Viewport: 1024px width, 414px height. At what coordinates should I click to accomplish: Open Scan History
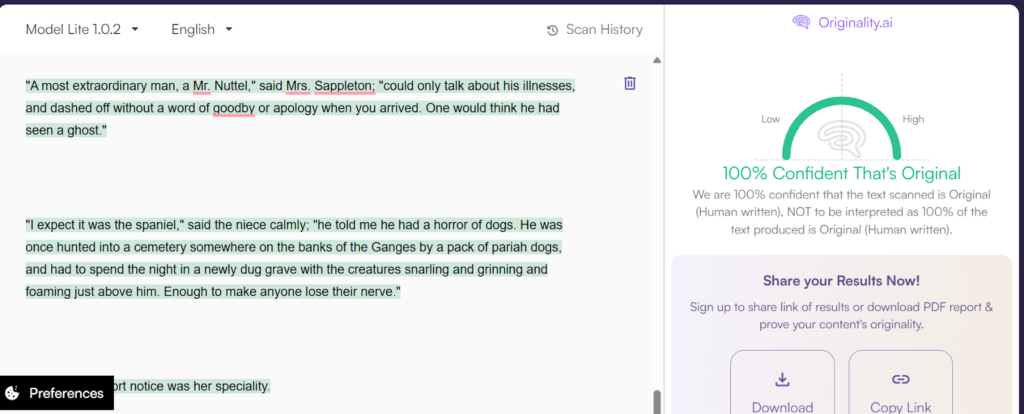coord(594,29)
